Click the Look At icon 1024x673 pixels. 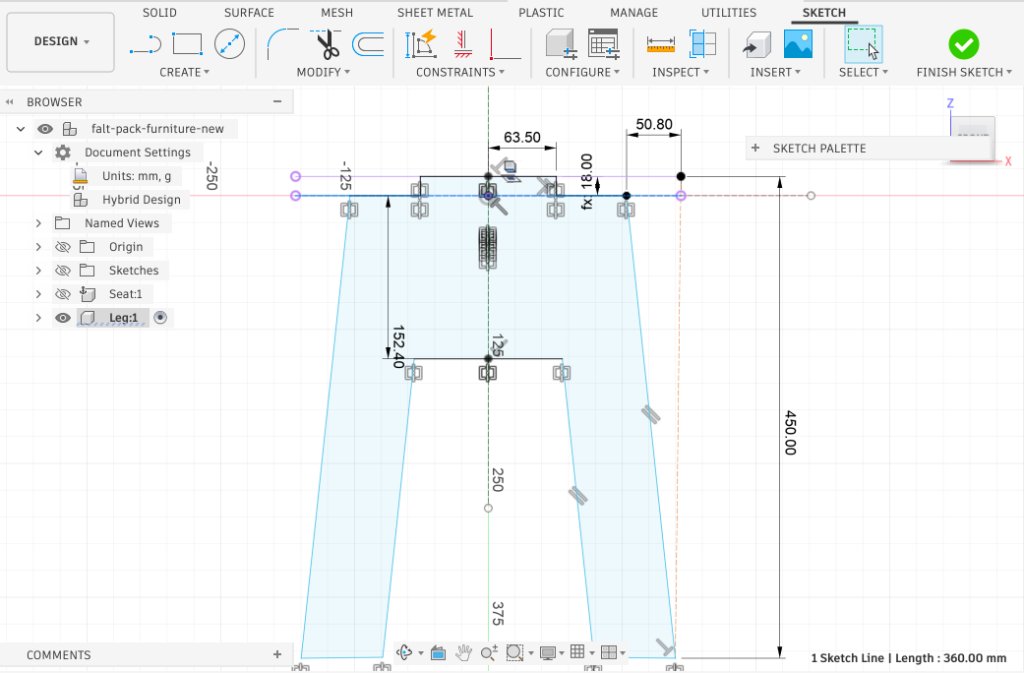click(438, 652)
